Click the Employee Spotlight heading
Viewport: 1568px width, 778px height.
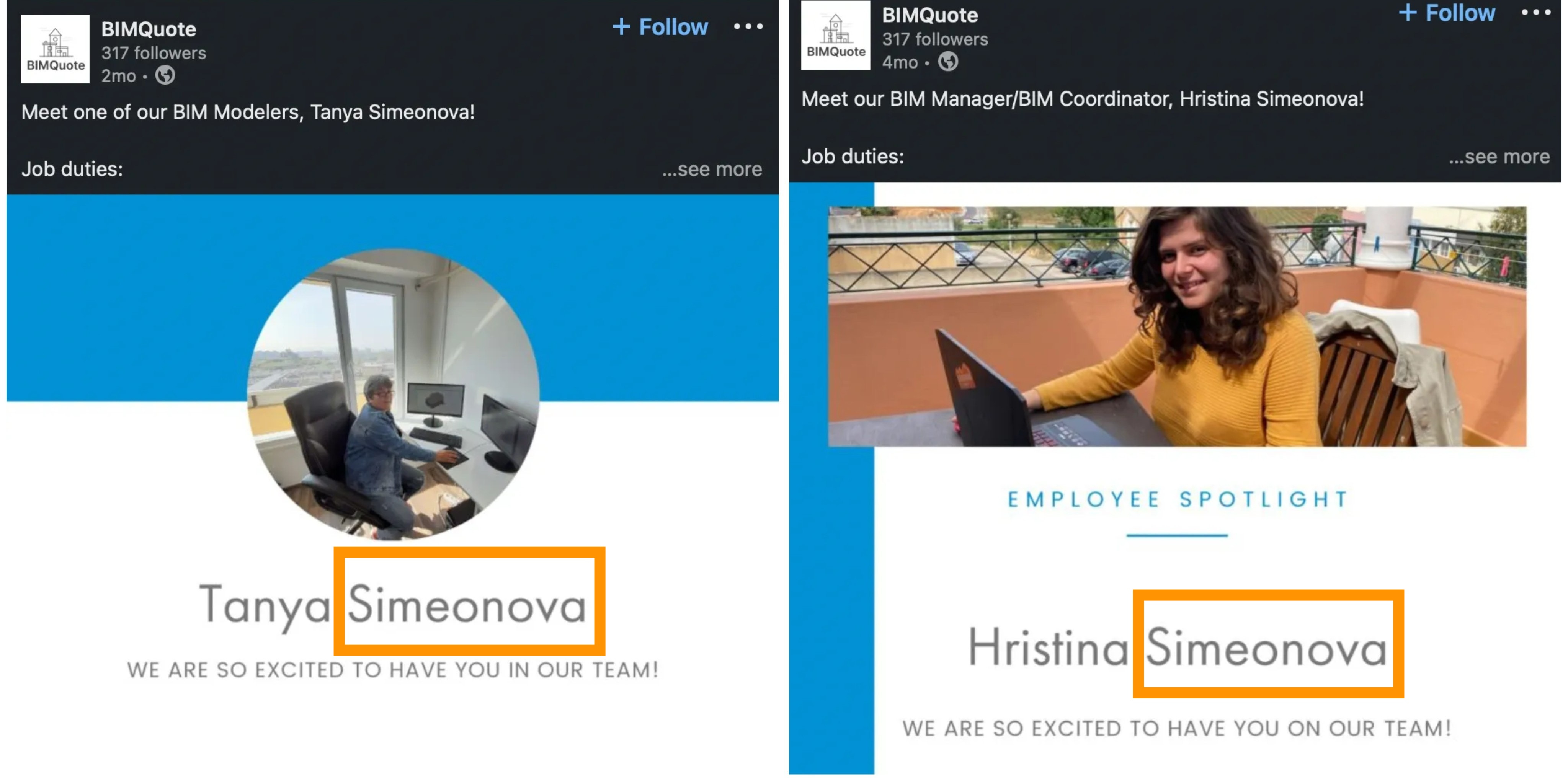pos(1177,499)
